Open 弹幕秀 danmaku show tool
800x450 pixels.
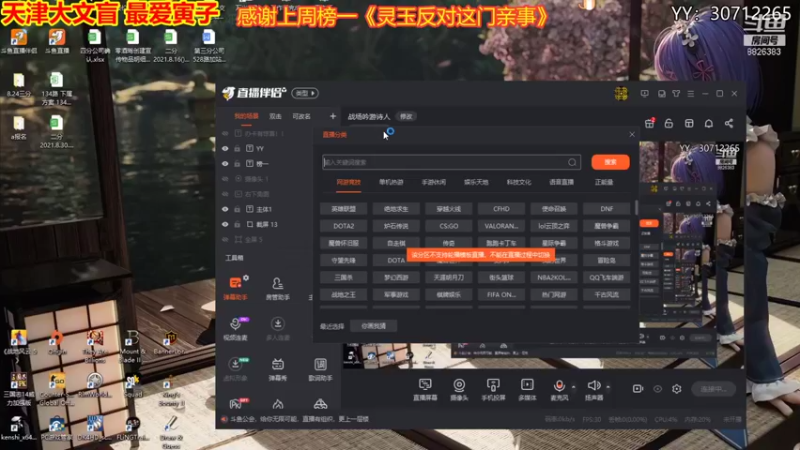pos(278,369)
